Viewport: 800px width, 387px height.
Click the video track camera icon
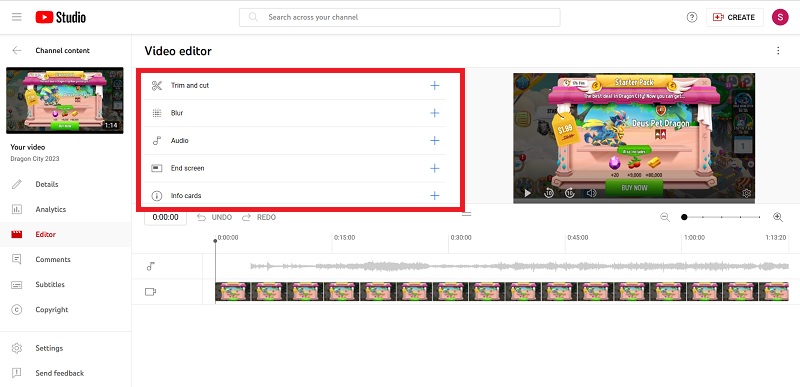151,292
